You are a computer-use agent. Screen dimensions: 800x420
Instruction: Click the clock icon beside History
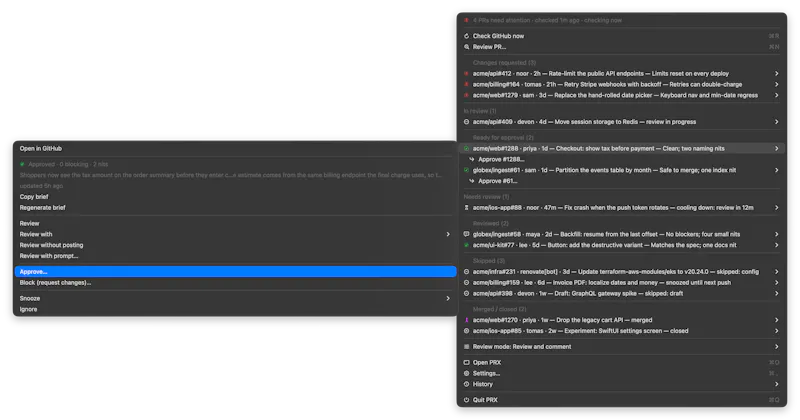(x=466, y=384)
